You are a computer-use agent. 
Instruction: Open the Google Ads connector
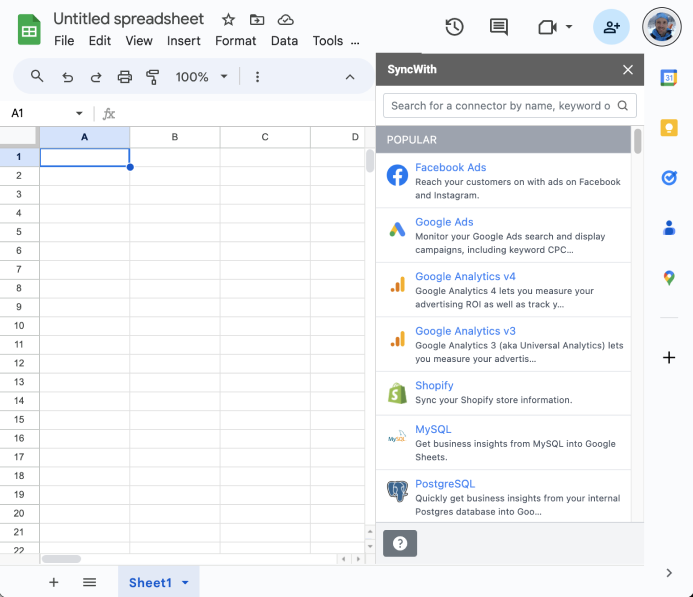pyautogui.click(x=503, y=236)
